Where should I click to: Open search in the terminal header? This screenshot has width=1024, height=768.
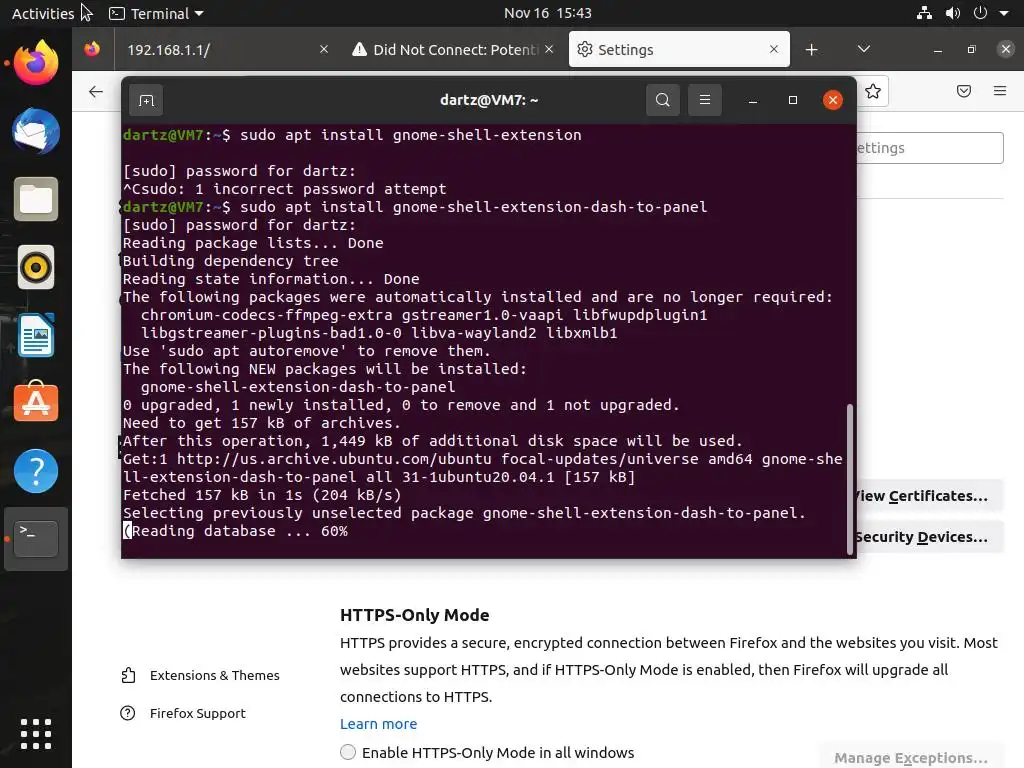(x=663, y=100)
